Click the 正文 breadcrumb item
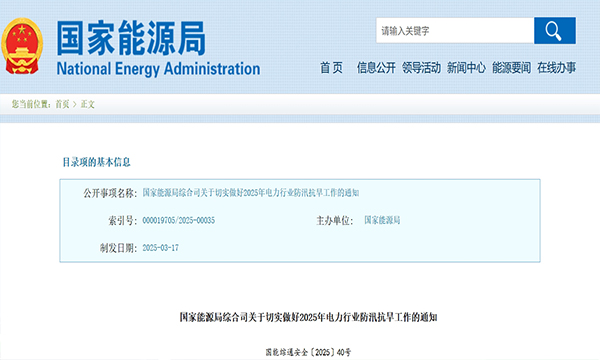The height and width of the screenshot is (360, 600). coord(88,104)
